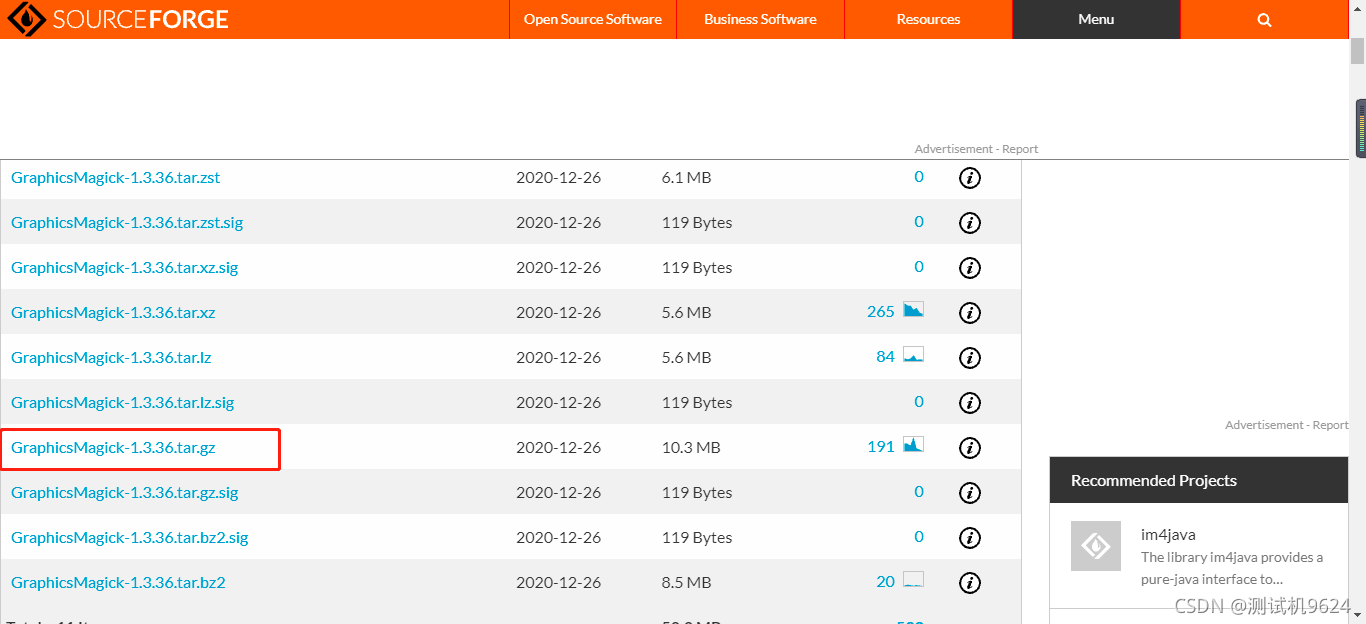Open download stats chart for tar.gz

click(x=913, y=445)
